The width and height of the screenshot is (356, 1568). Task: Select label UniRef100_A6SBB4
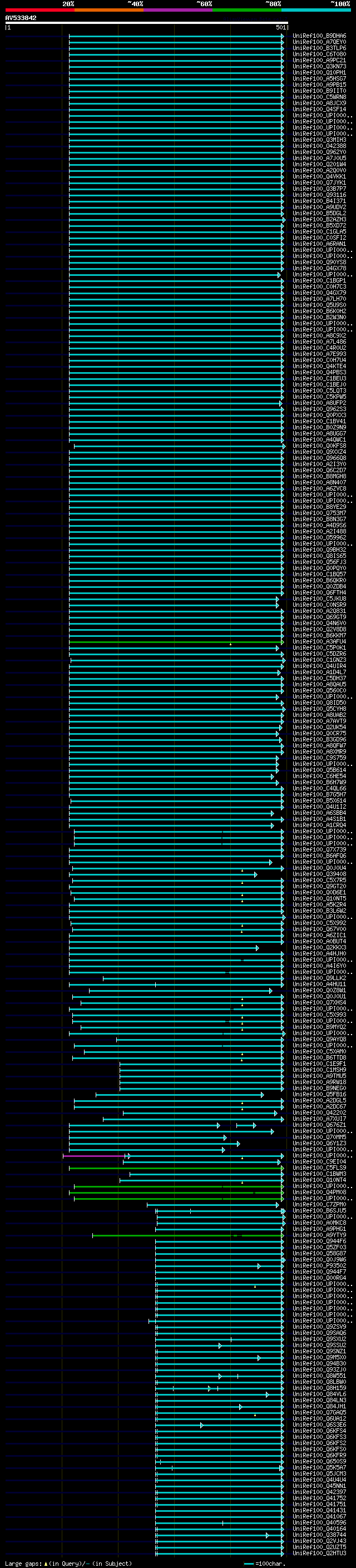[x=319, y=813]
